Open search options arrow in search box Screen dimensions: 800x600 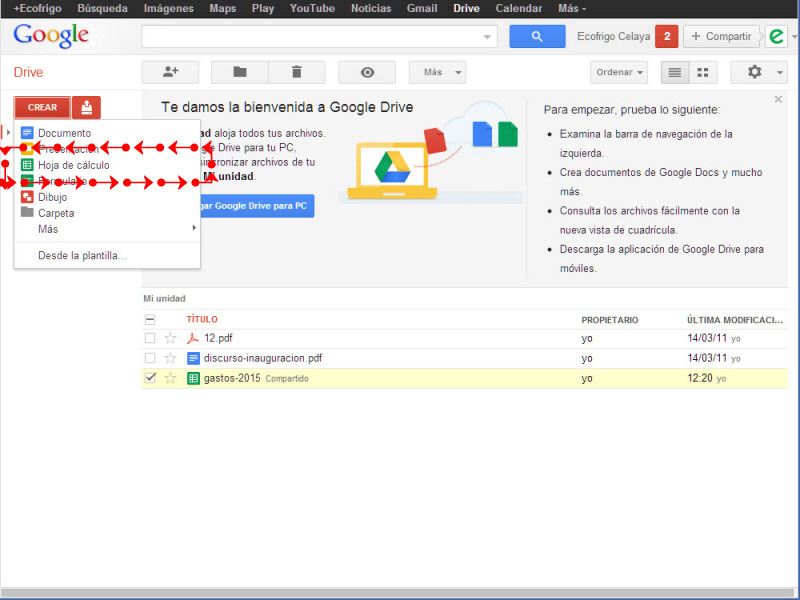487,37
